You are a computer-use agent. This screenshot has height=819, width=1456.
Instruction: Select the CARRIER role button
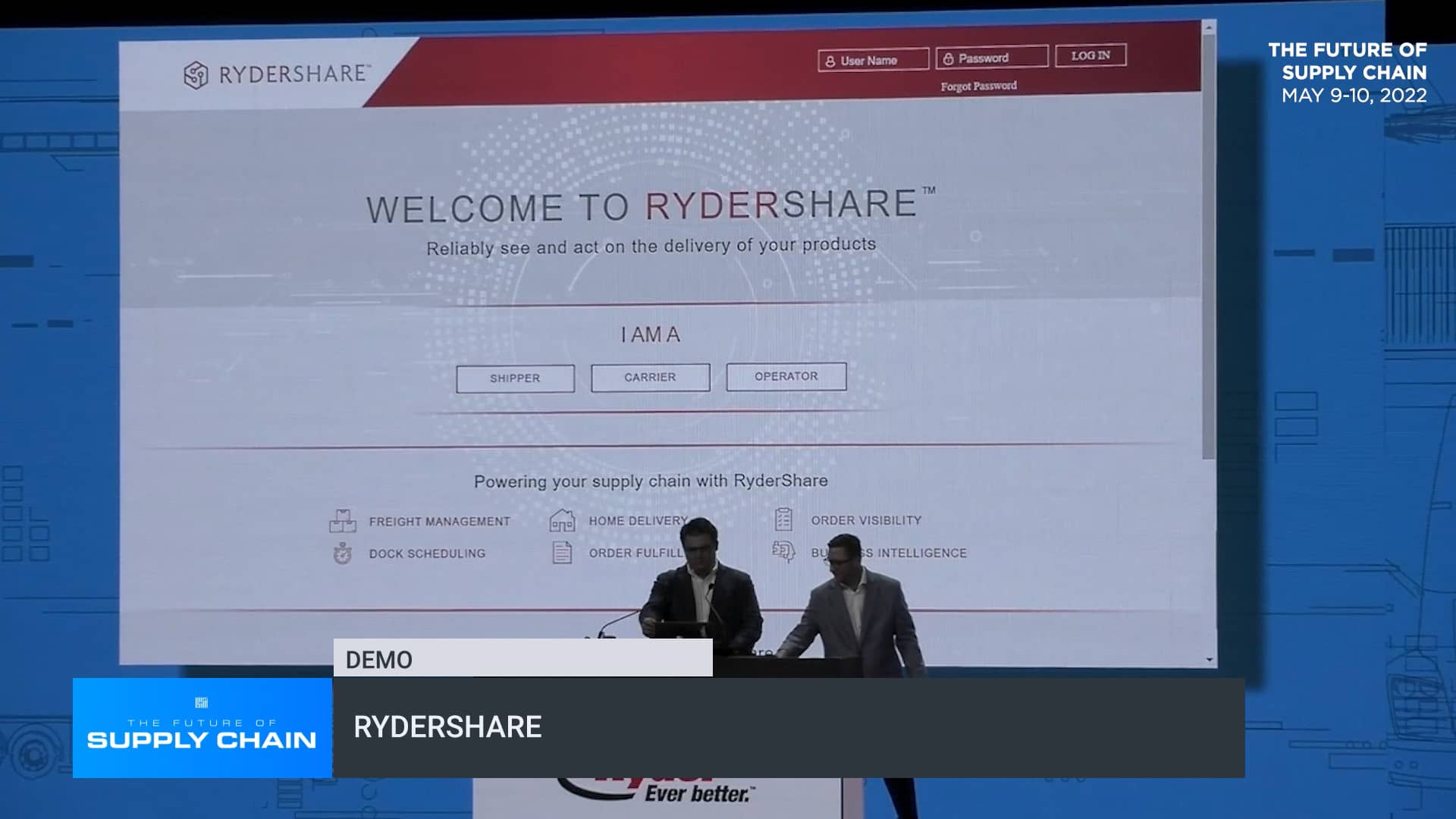click(651, 378)
